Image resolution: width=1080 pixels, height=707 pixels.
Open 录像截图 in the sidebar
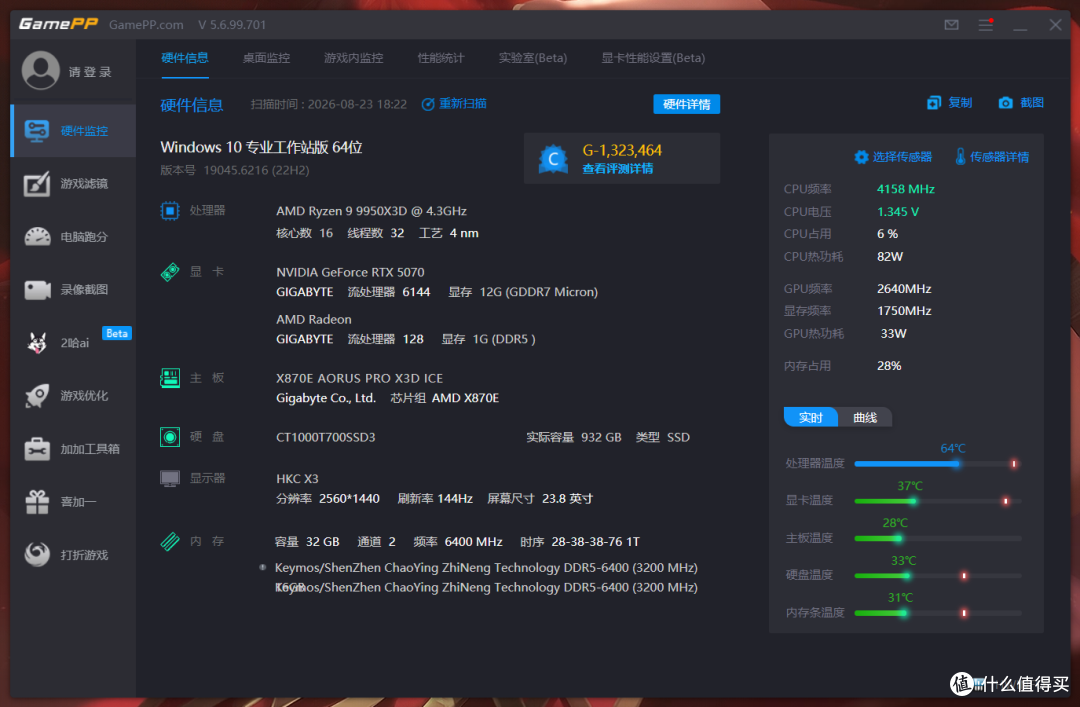click(x=73, y=289)
